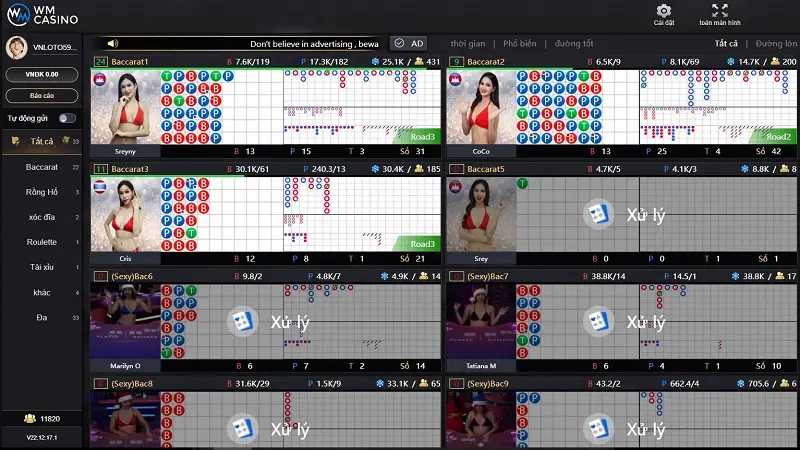Click Xử lý cards icon on (Sexy)Bac6
The height and width of the screenshot is (450, 800).
coord(242,321)
